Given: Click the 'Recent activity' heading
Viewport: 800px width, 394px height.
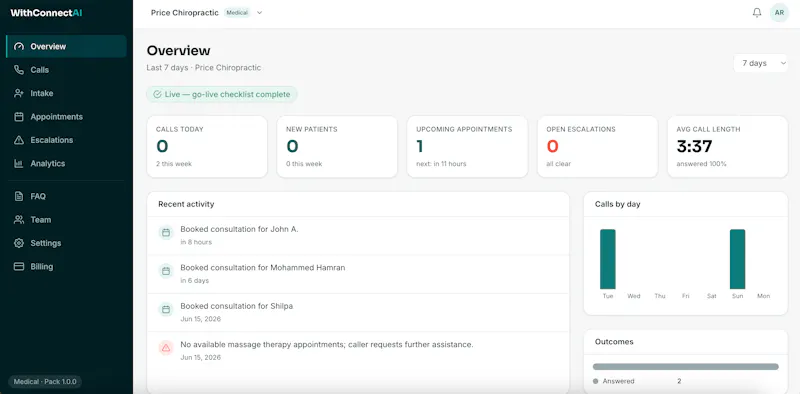Looking at the screenshot, I should (186, 204).
